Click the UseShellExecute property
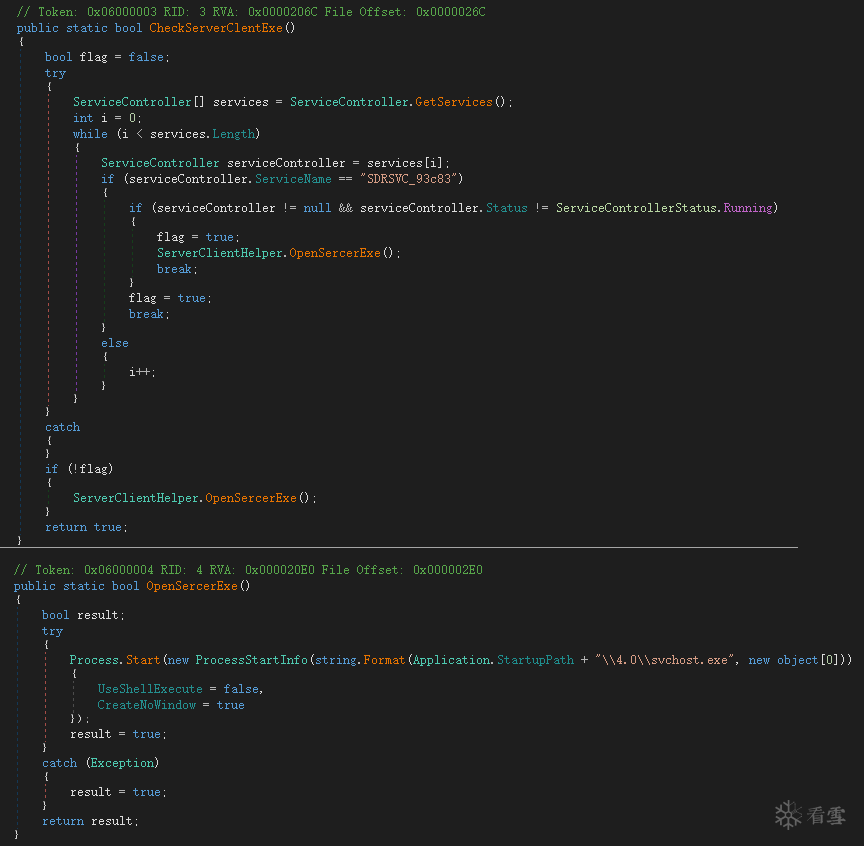864x846 pixels. pos(150,689)
